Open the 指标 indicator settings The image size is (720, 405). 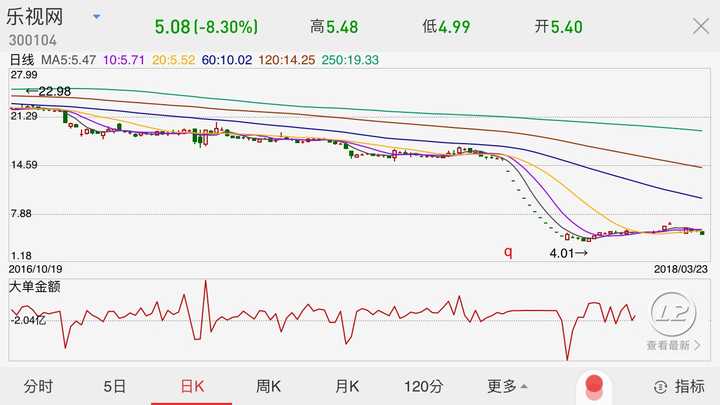679,387
